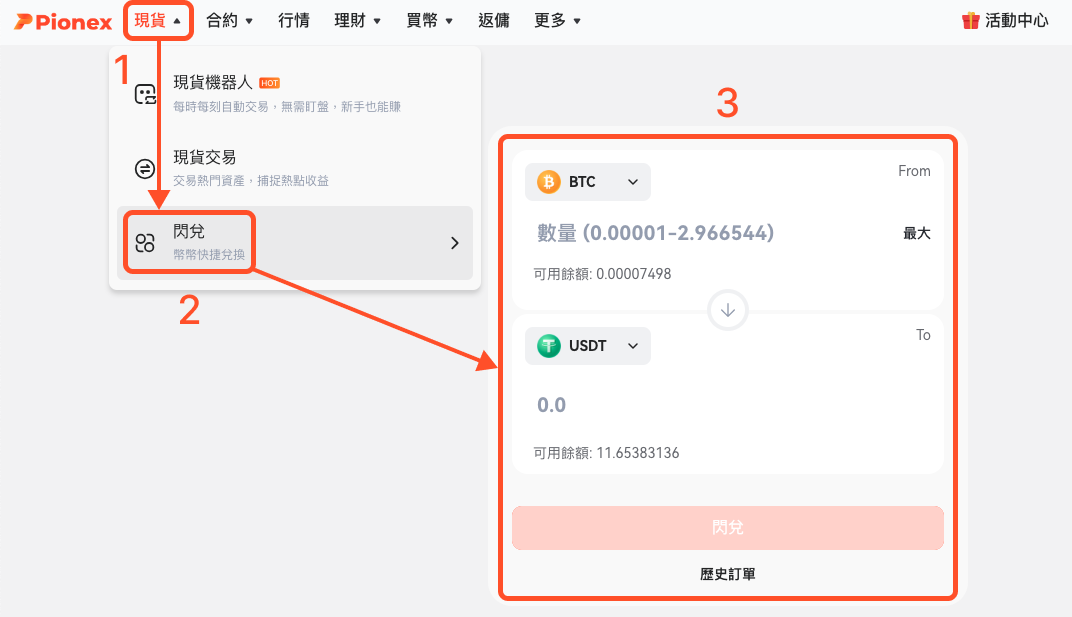Open the USDT currency dropdown

point(588,346)
